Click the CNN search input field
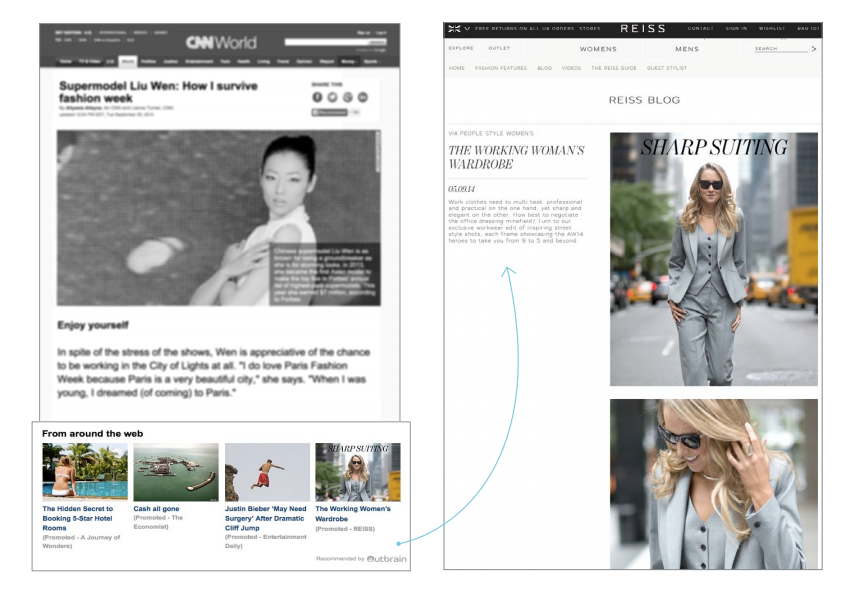Screen dimensions: 866x598 point(326,42)
